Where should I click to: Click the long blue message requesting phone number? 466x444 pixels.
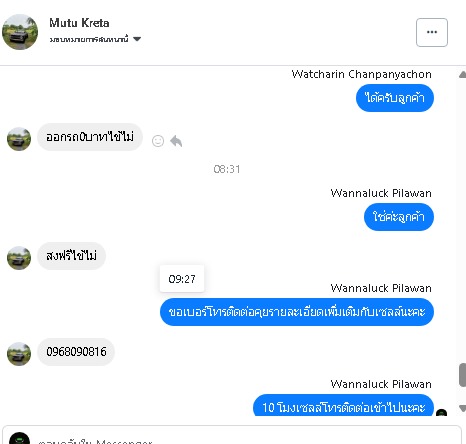pyautogui.click(x=297, y=312)
